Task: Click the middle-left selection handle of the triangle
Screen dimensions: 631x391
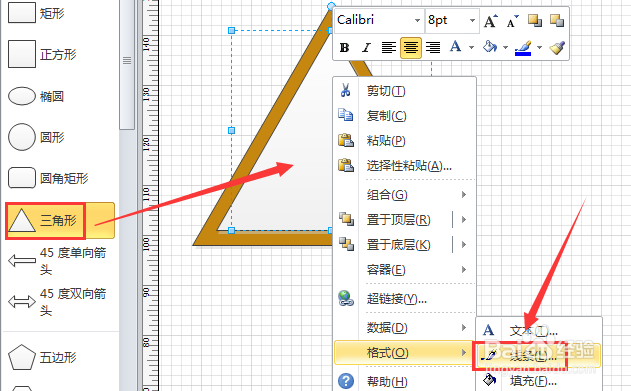Action: [x=231, y=130]
